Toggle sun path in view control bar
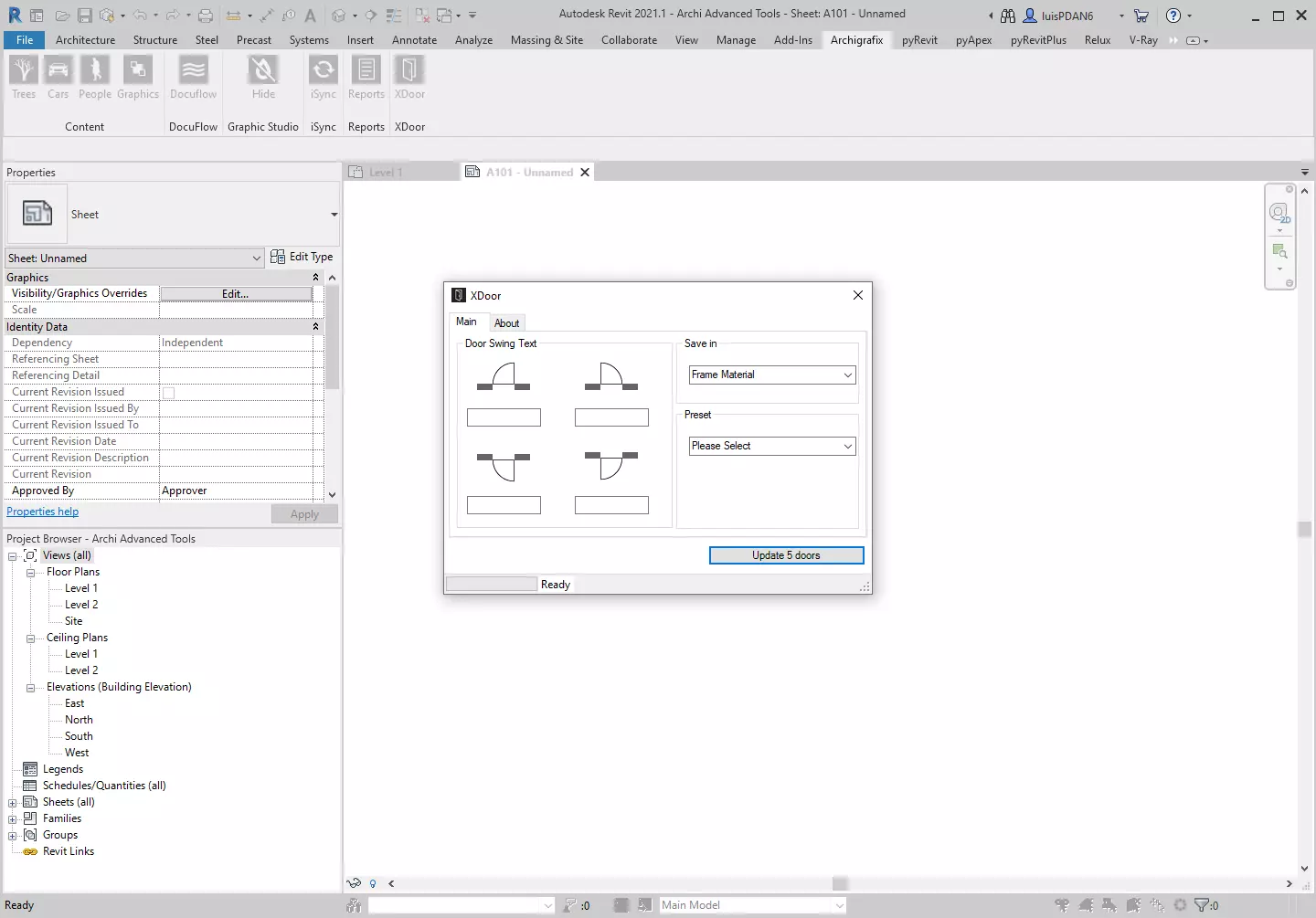Screen dimensions: 1316x918 point(373,883)
